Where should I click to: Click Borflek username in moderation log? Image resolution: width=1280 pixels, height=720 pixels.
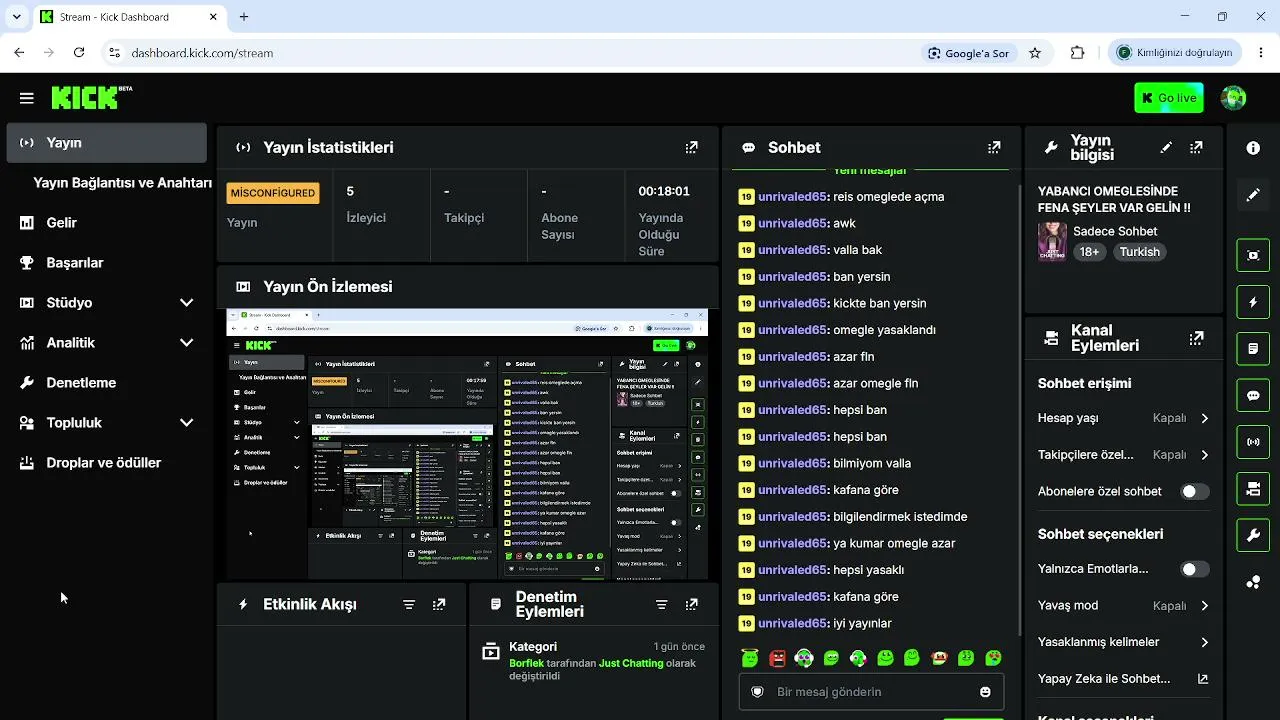click(x=527, y=663)
